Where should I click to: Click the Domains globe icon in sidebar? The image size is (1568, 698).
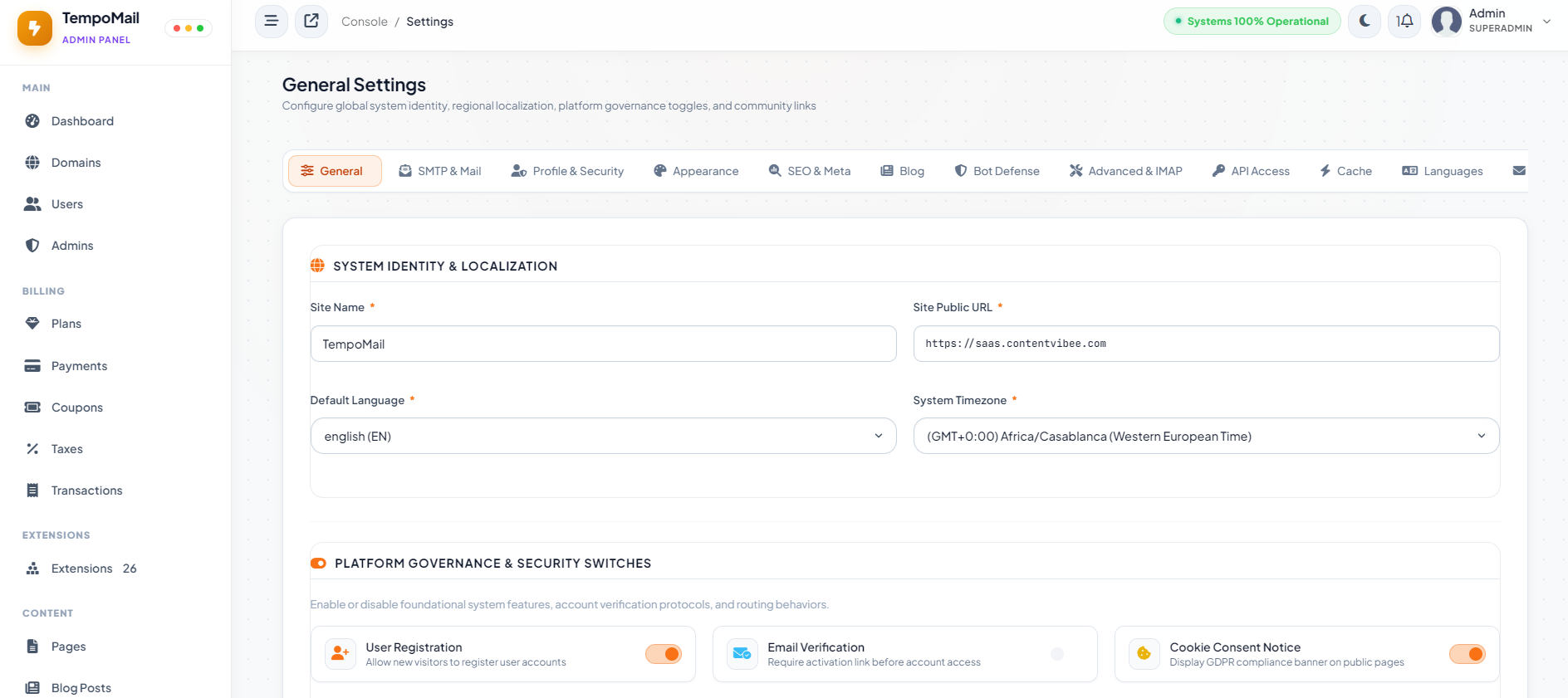pyautogui.click(x=32, y=163)
